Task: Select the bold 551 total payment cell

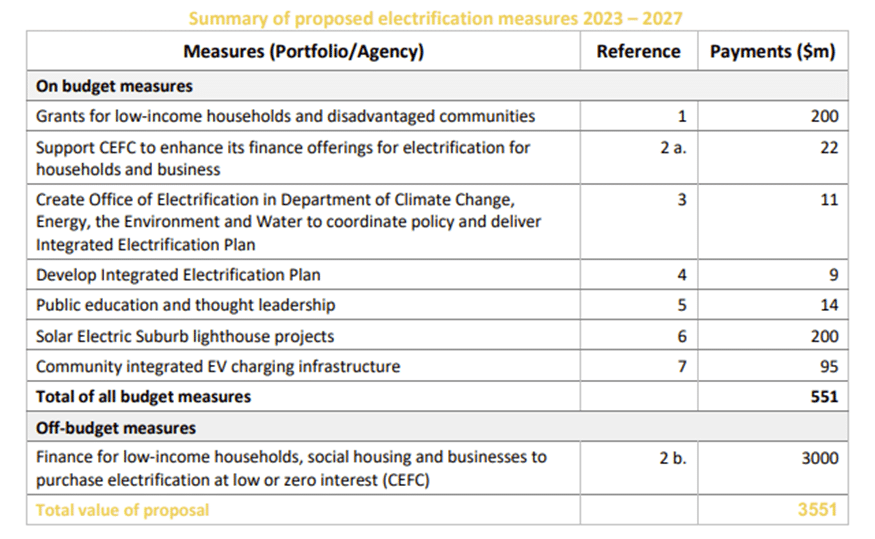Action: tap(824, 397)
